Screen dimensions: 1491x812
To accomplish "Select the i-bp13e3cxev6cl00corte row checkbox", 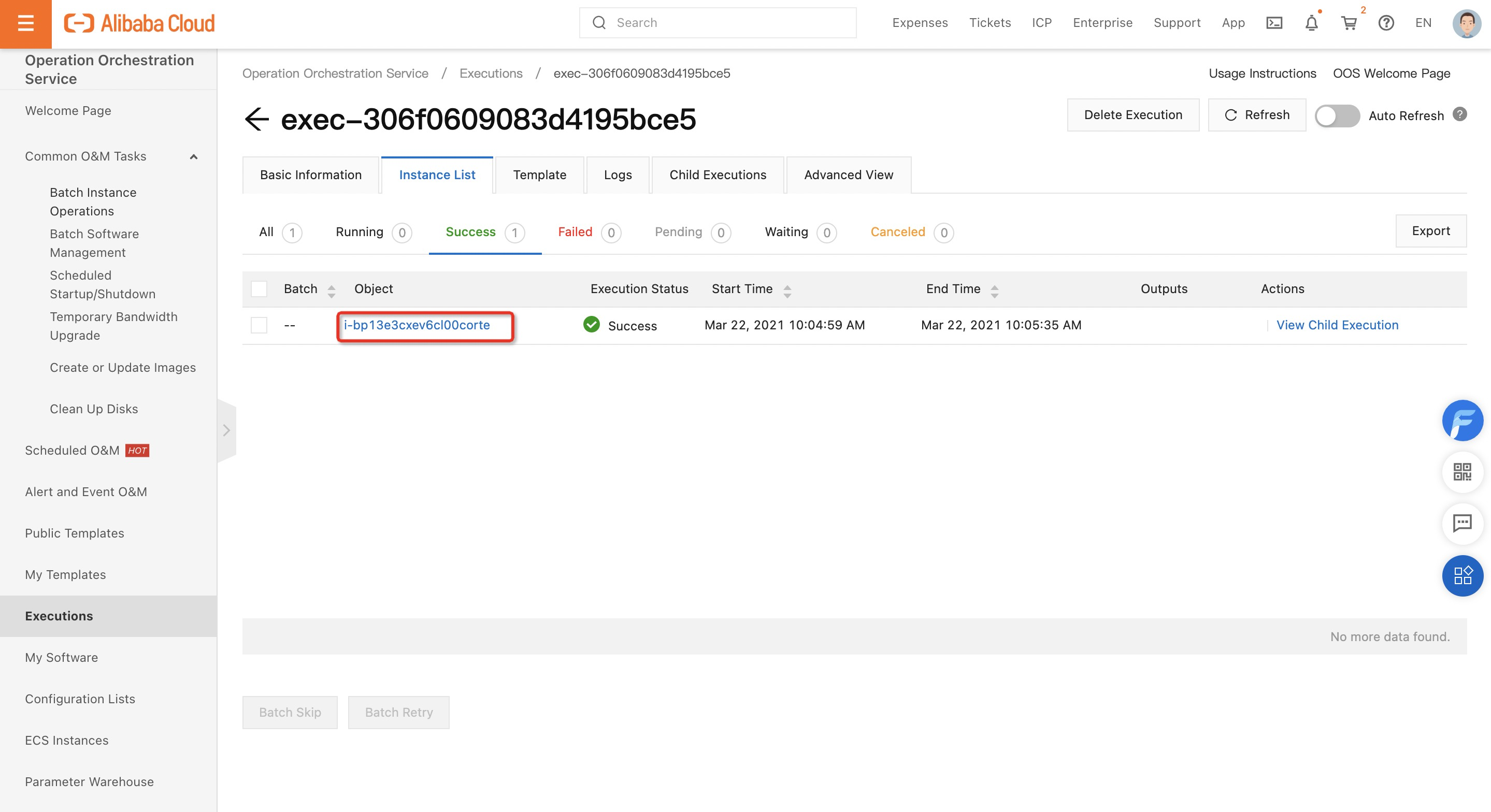I will coord(259,325).
